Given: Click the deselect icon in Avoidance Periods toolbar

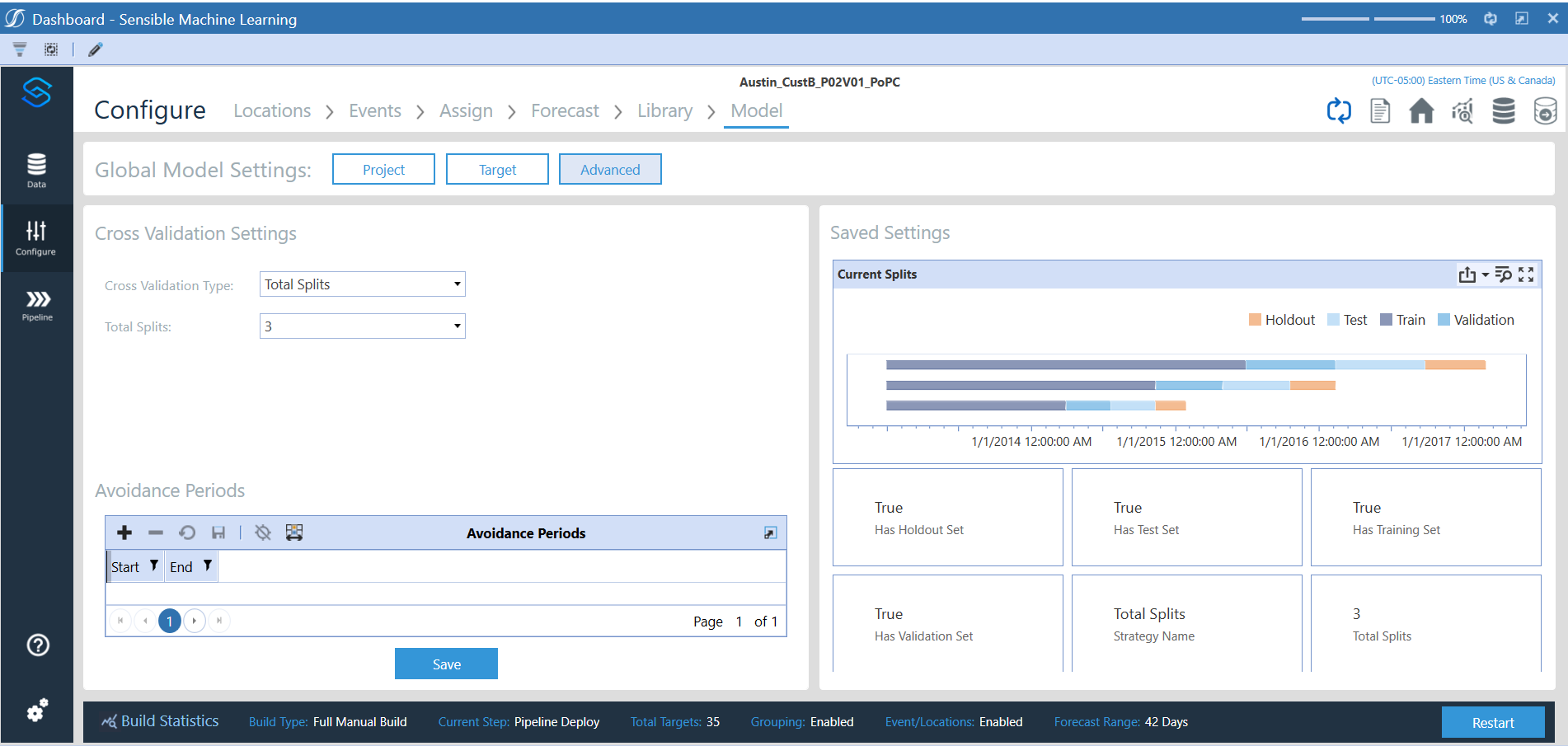Looking at the screenshot, I should point(263,533).
